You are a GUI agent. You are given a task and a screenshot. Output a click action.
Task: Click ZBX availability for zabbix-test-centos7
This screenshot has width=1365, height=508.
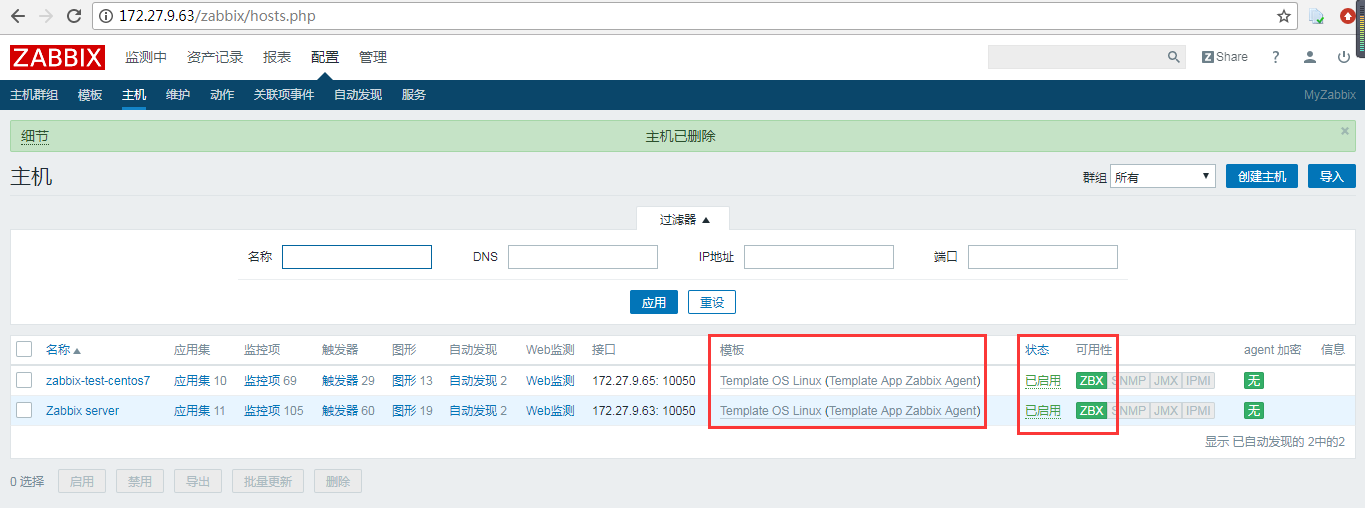tap(1091, 380)
